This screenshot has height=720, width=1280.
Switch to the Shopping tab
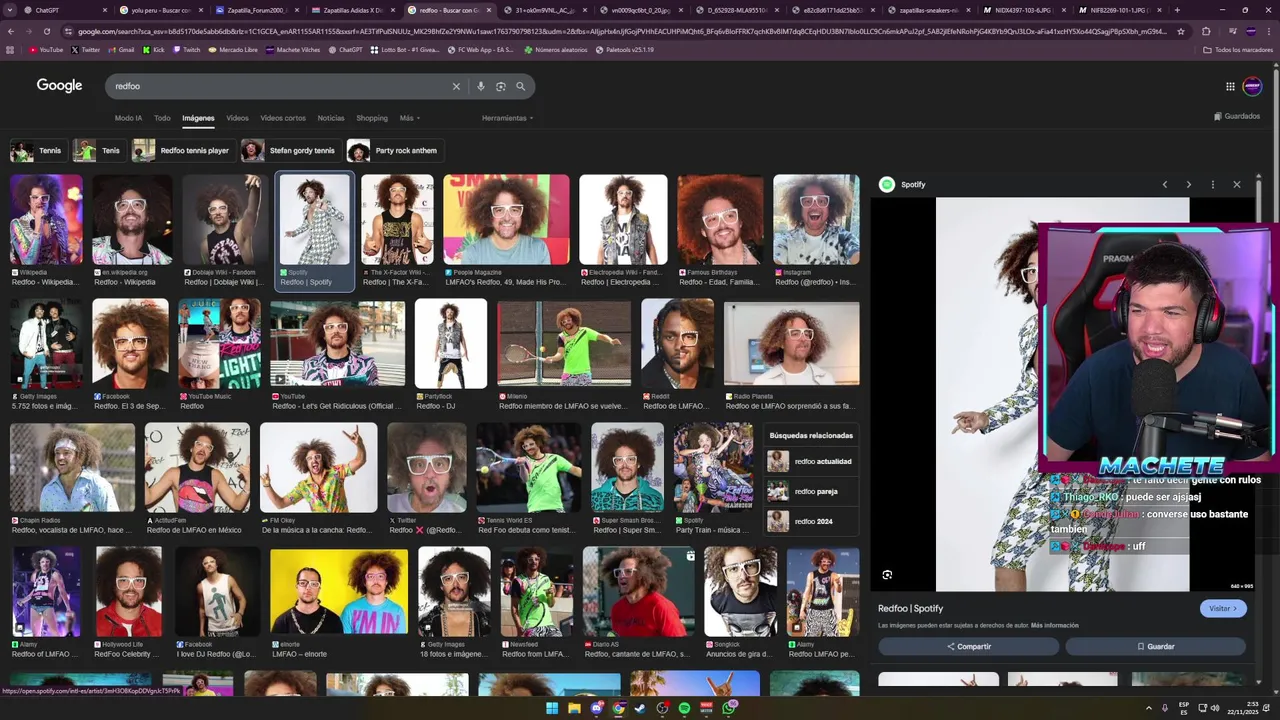point(372,118)
